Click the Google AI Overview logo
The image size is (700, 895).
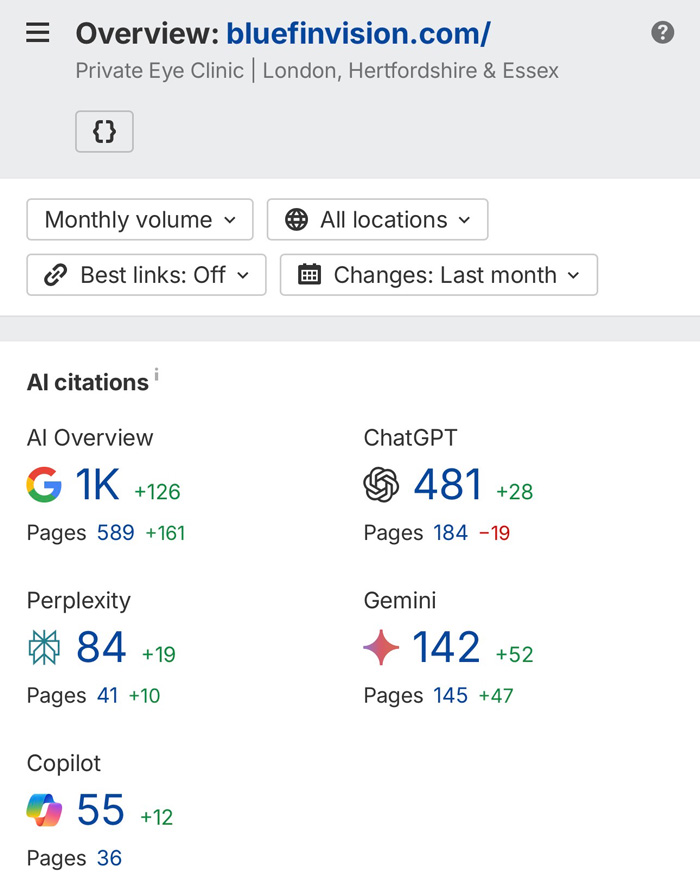pos(44,486)
